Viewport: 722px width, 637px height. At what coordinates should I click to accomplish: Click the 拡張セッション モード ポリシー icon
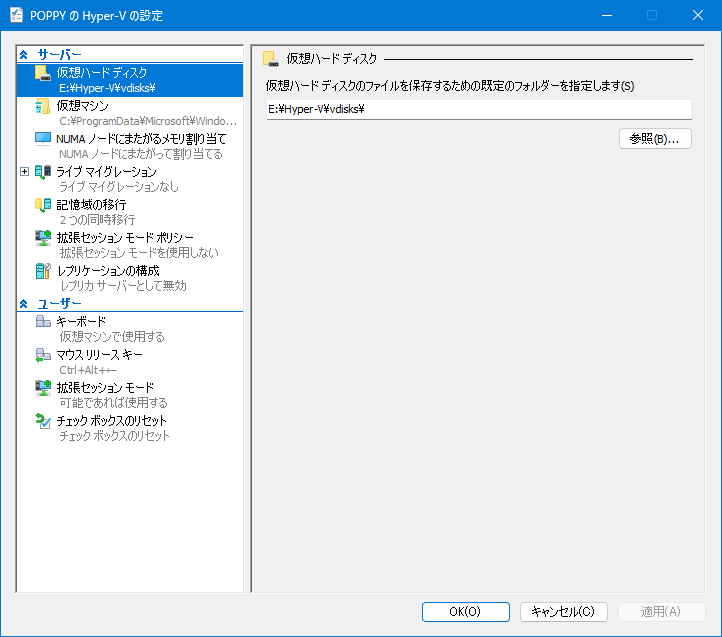point(43,238)
